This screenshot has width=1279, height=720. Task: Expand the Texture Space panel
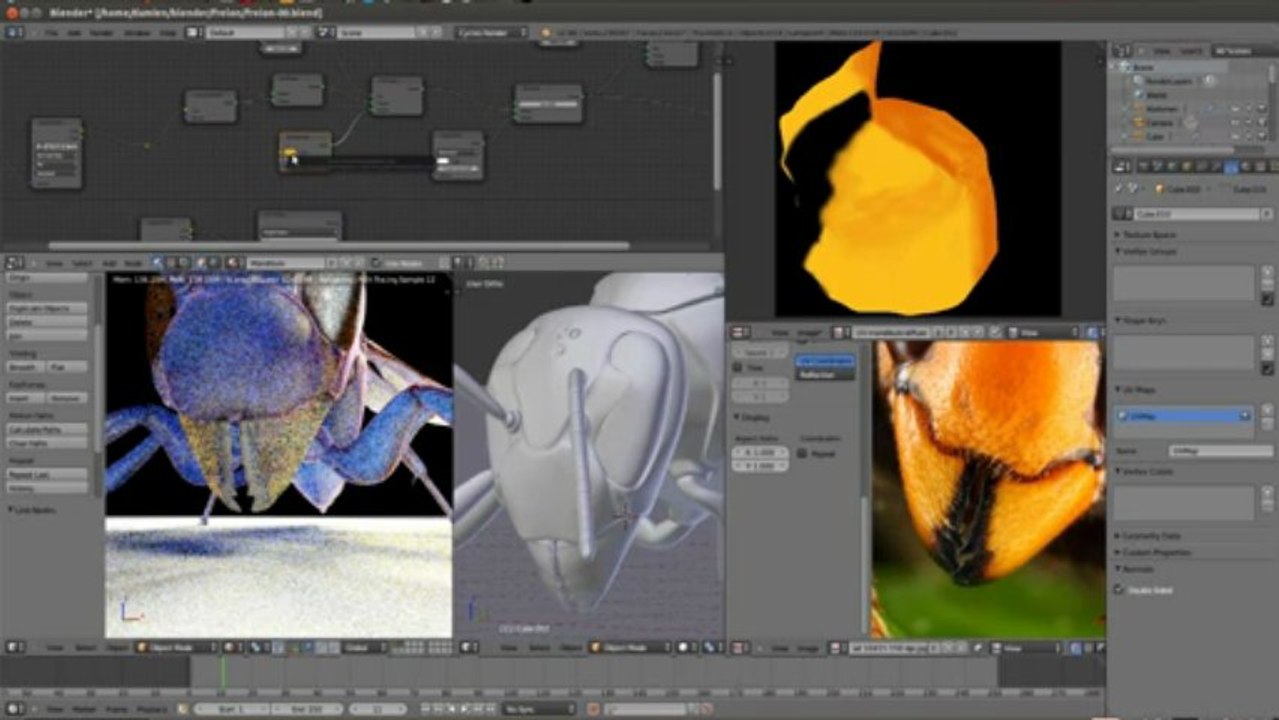point(1150,234)
